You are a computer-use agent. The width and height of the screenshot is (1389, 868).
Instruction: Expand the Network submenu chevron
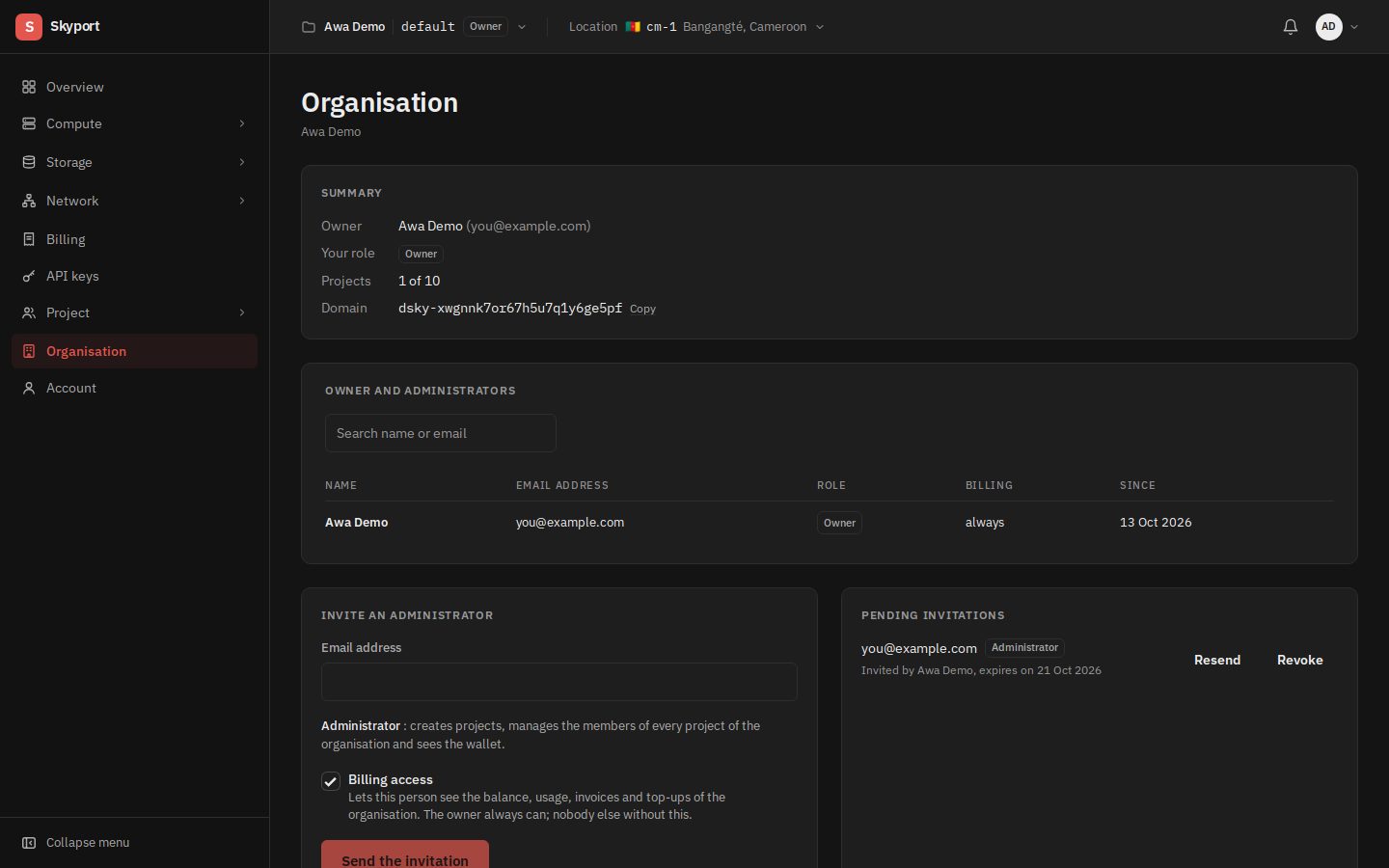[x=242, y=201]
